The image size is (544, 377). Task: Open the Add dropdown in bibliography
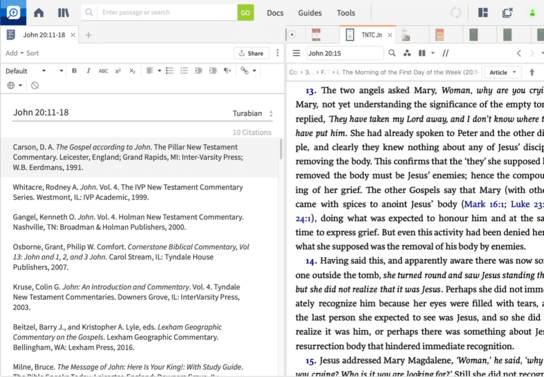pyautogui.click(x=14, y=53)
